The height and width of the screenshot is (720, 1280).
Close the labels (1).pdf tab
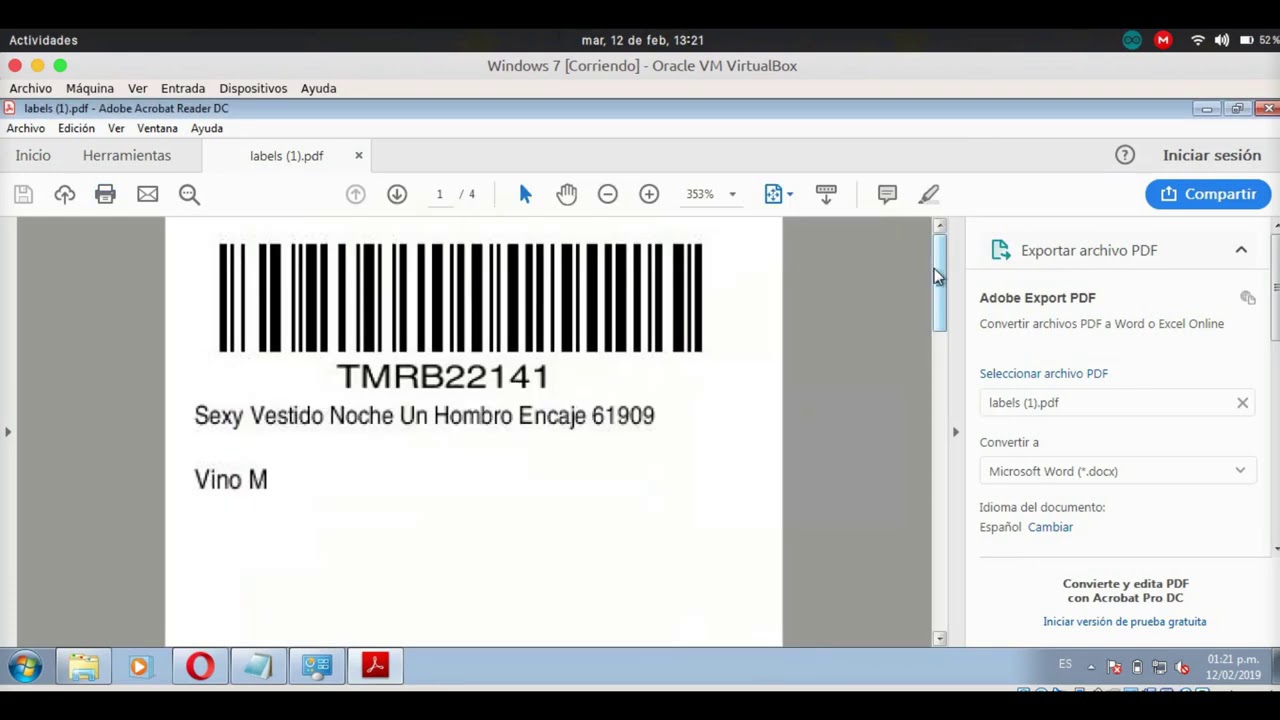(x=359, y=155)
